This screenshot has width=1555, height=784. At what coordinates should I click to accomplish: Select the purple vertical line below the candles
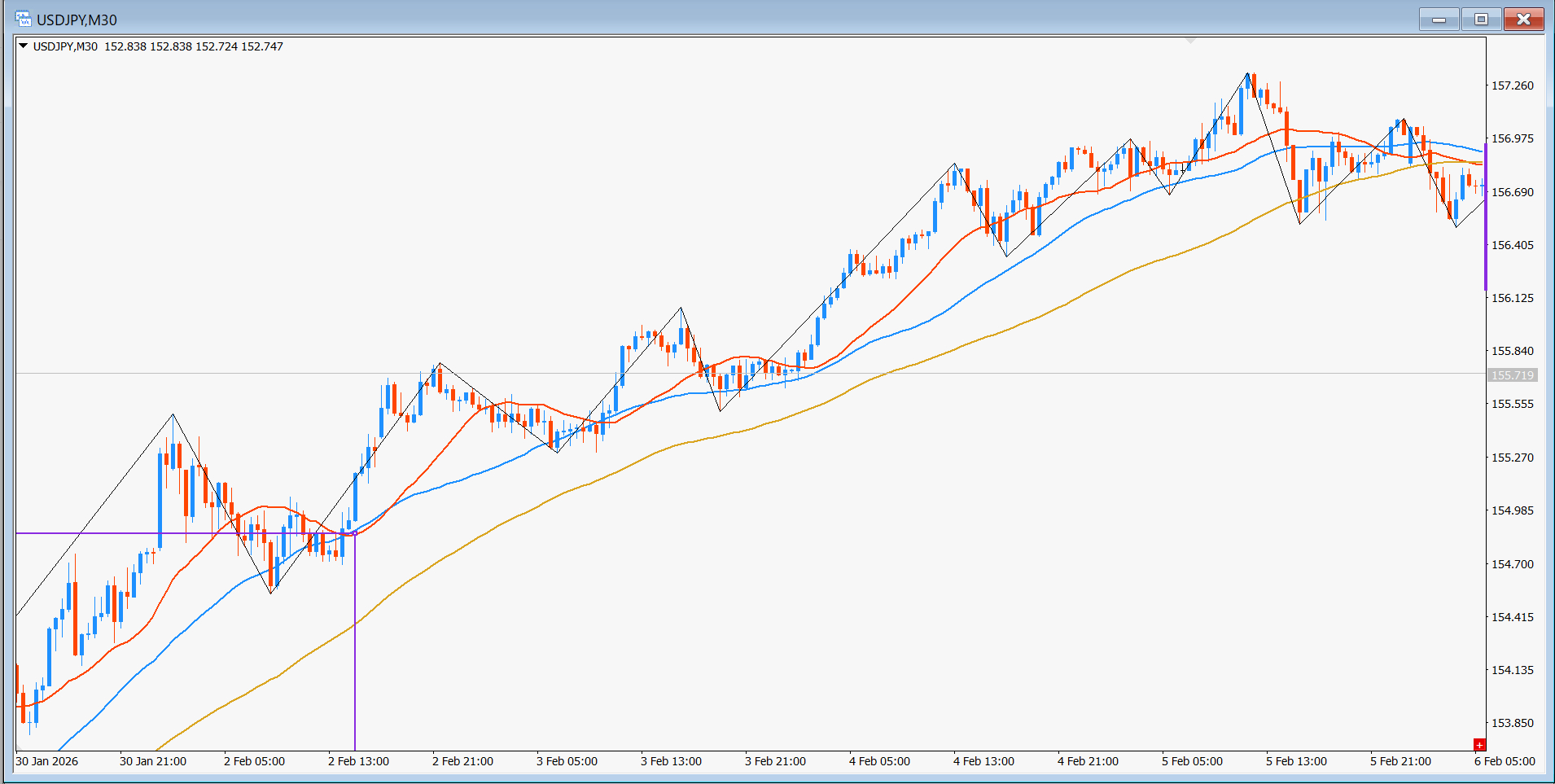[x=355, y=651]
